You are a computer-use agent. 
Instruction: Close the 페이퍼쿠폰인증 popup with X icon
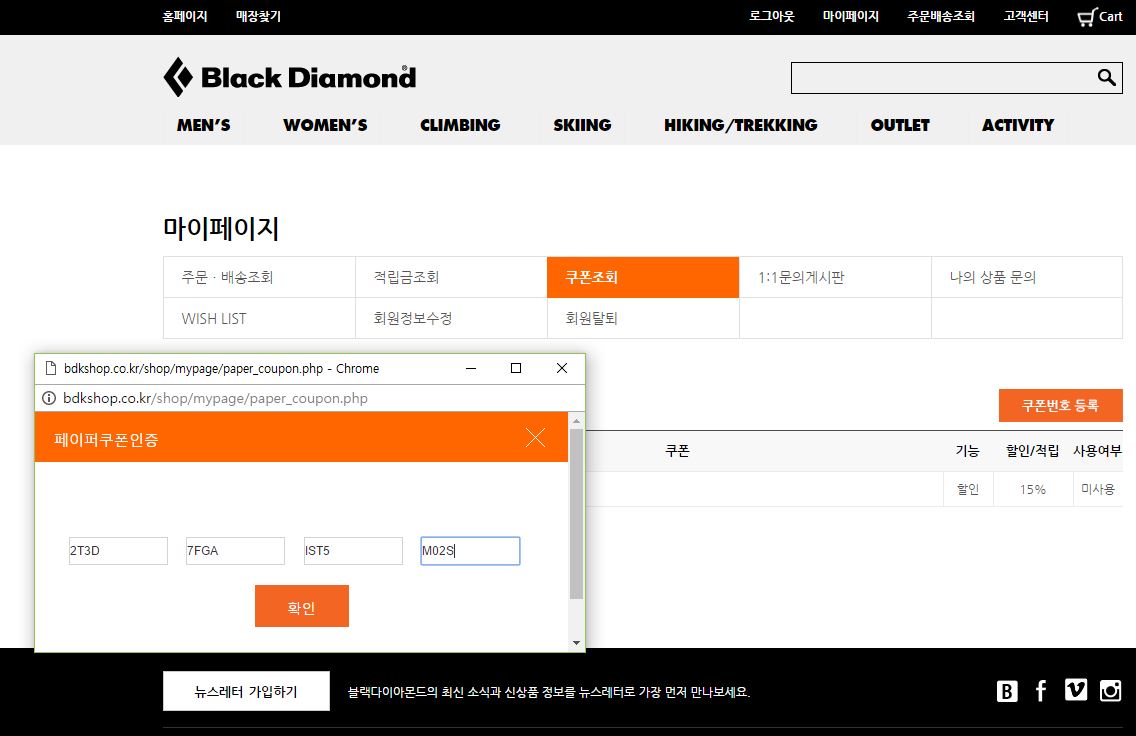coord(535,437)
